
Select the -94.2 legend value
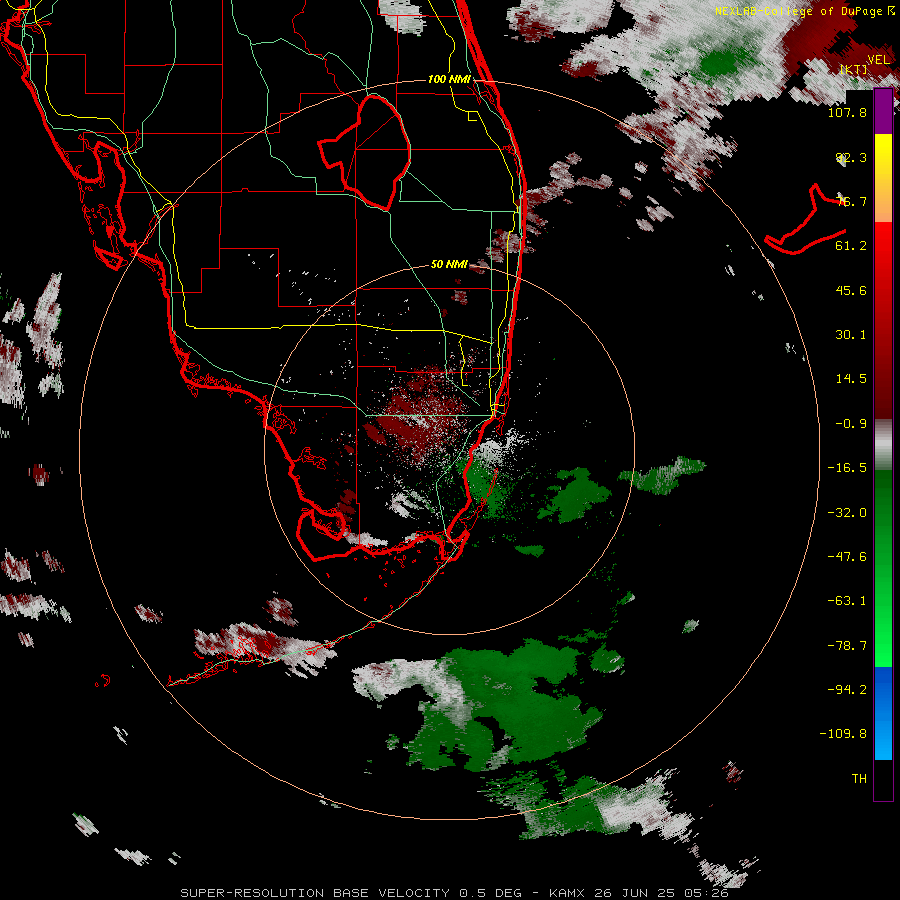pos(847,690)
